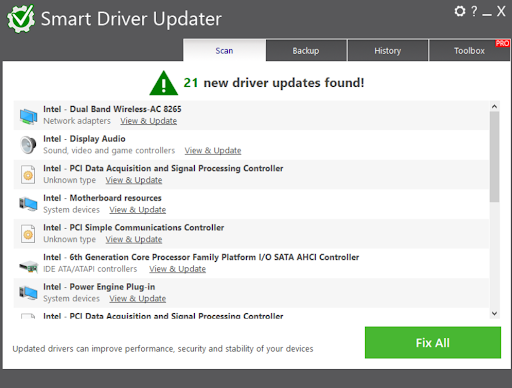Click the SATA AHCI Controller icon

click(x=29, y=267)
